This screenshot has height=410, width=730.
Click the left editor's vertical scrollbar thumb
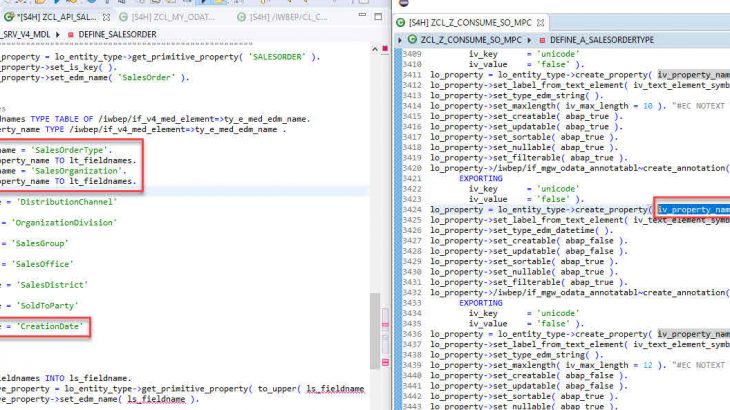[x=375, y=330]
